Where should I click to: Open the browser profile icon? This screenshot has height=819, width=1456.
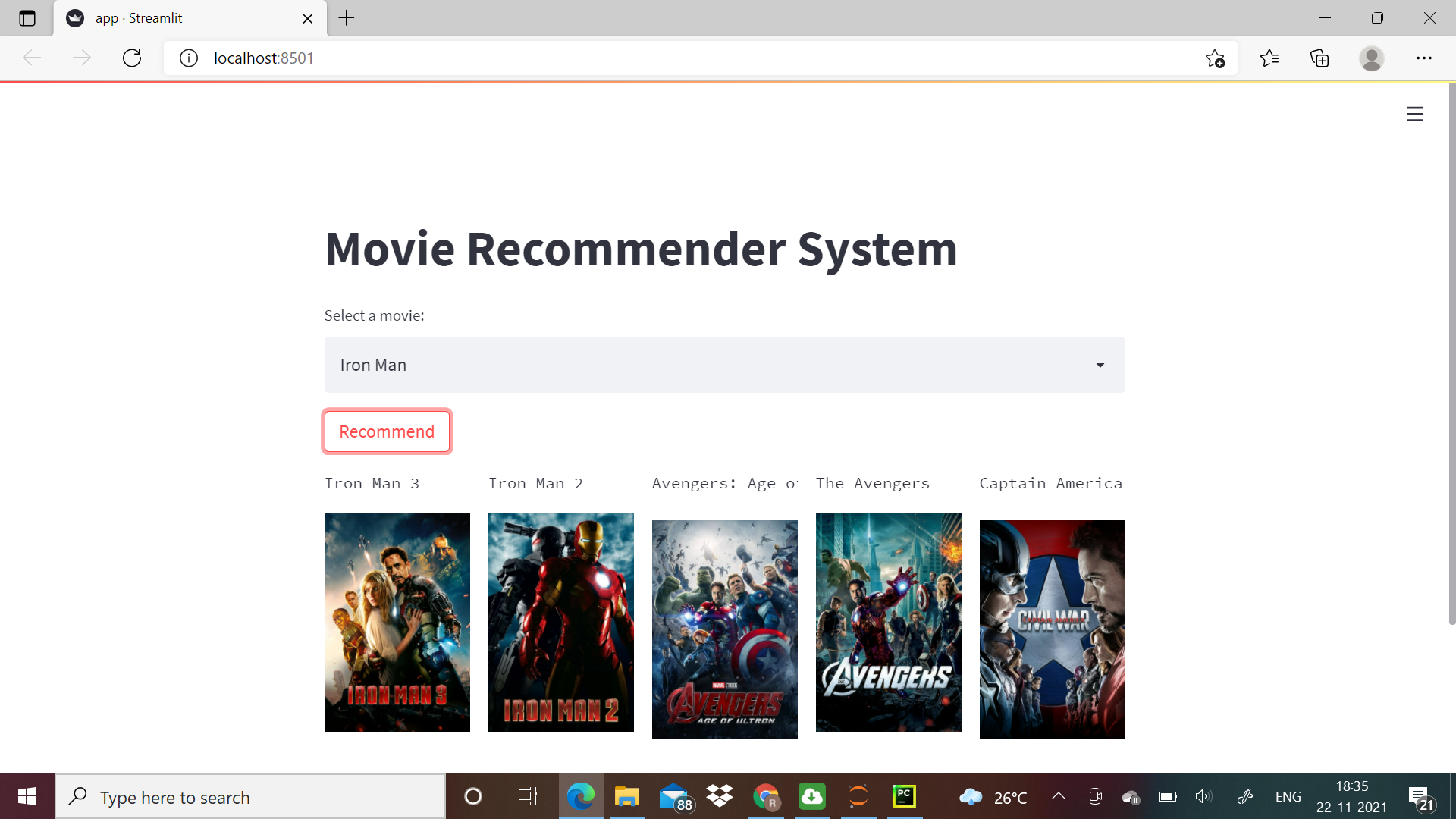point(1373,58)
